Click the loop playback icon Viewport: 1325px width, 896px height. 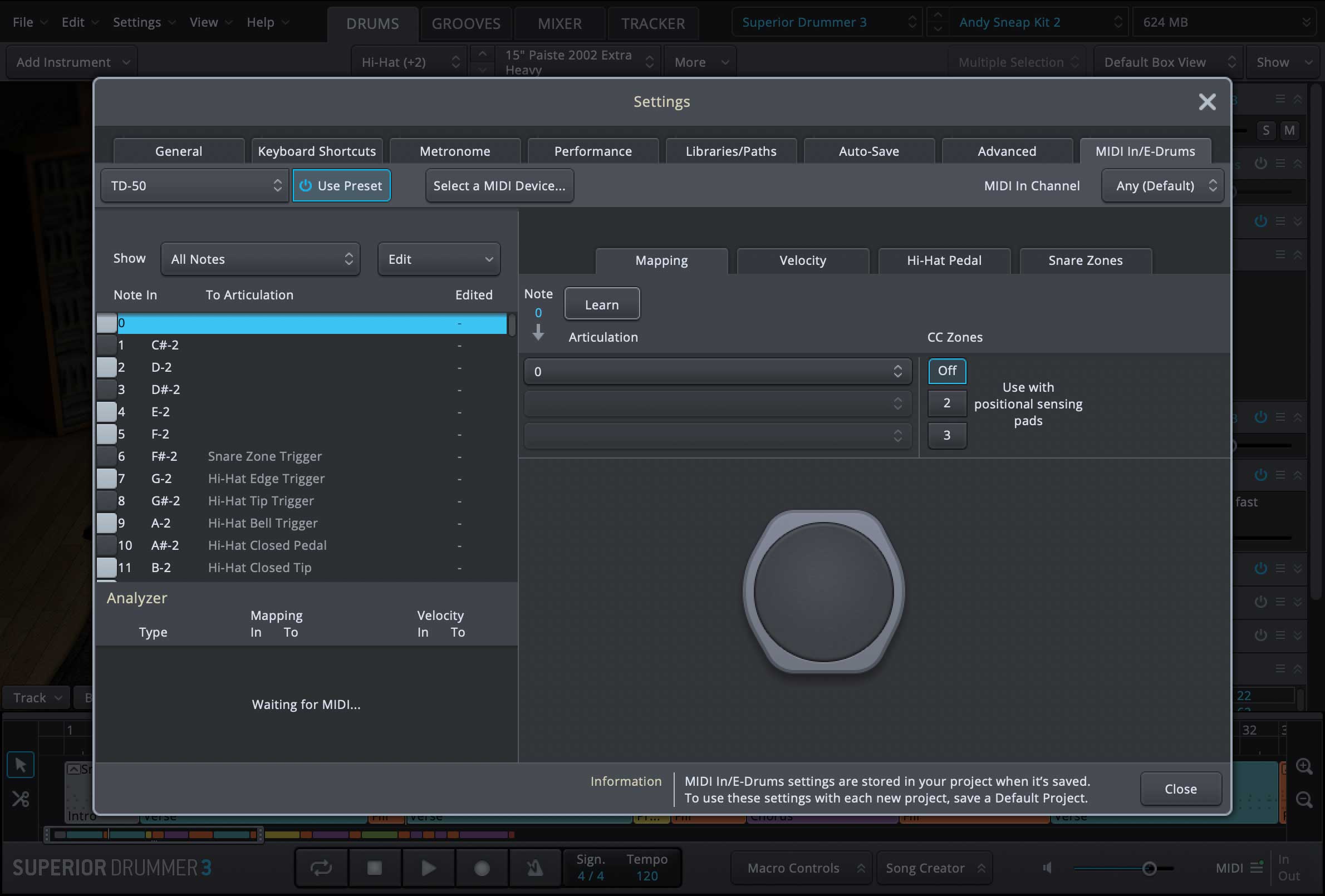321,868
